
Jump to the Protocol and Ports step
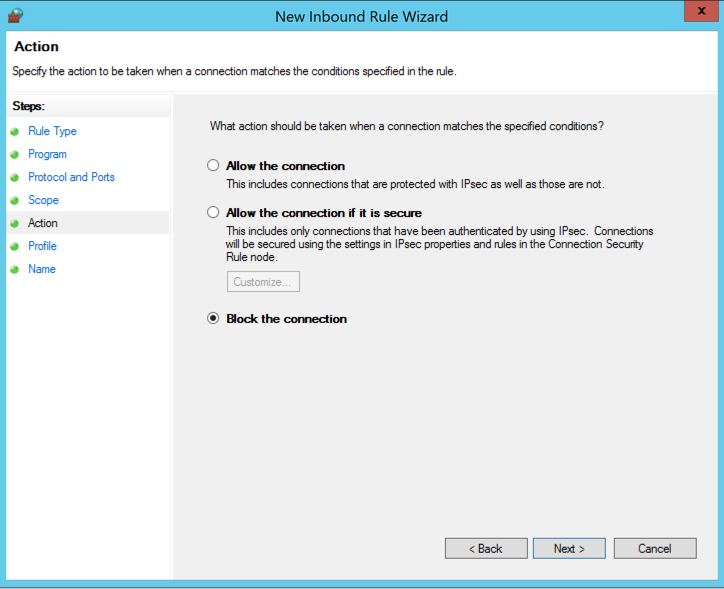point(71,177)
